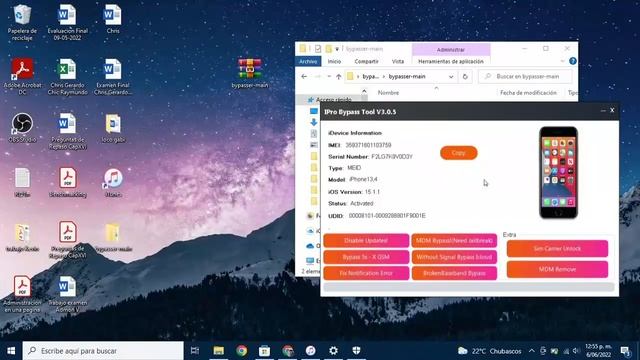This screenshot has height=360, width=640.
Task: Select the loco gabi folder icon
Action: (113, 128)
